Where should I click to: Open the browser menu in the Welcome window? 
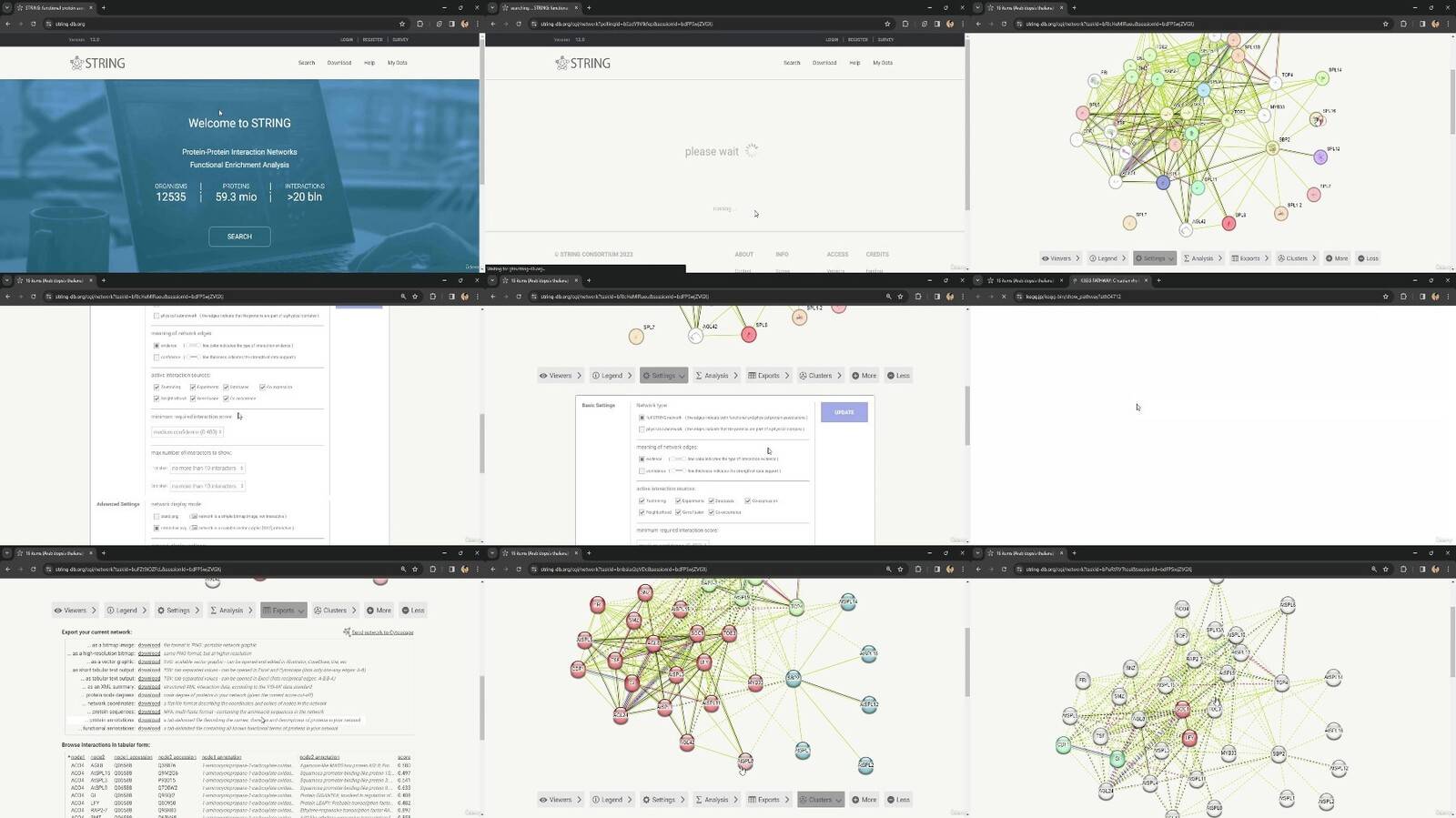pos(477,24)
